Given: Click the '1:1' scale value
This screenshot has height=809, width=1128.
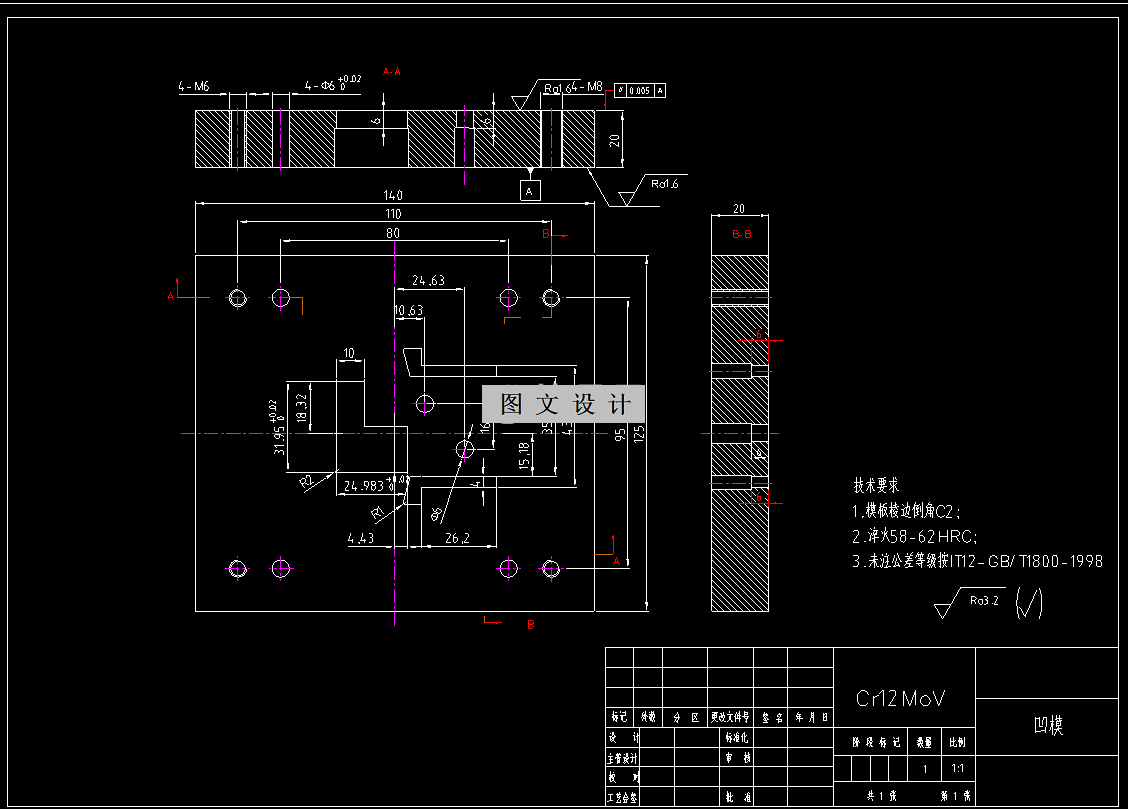Looking at the screenshot, I should click(958, 769).
